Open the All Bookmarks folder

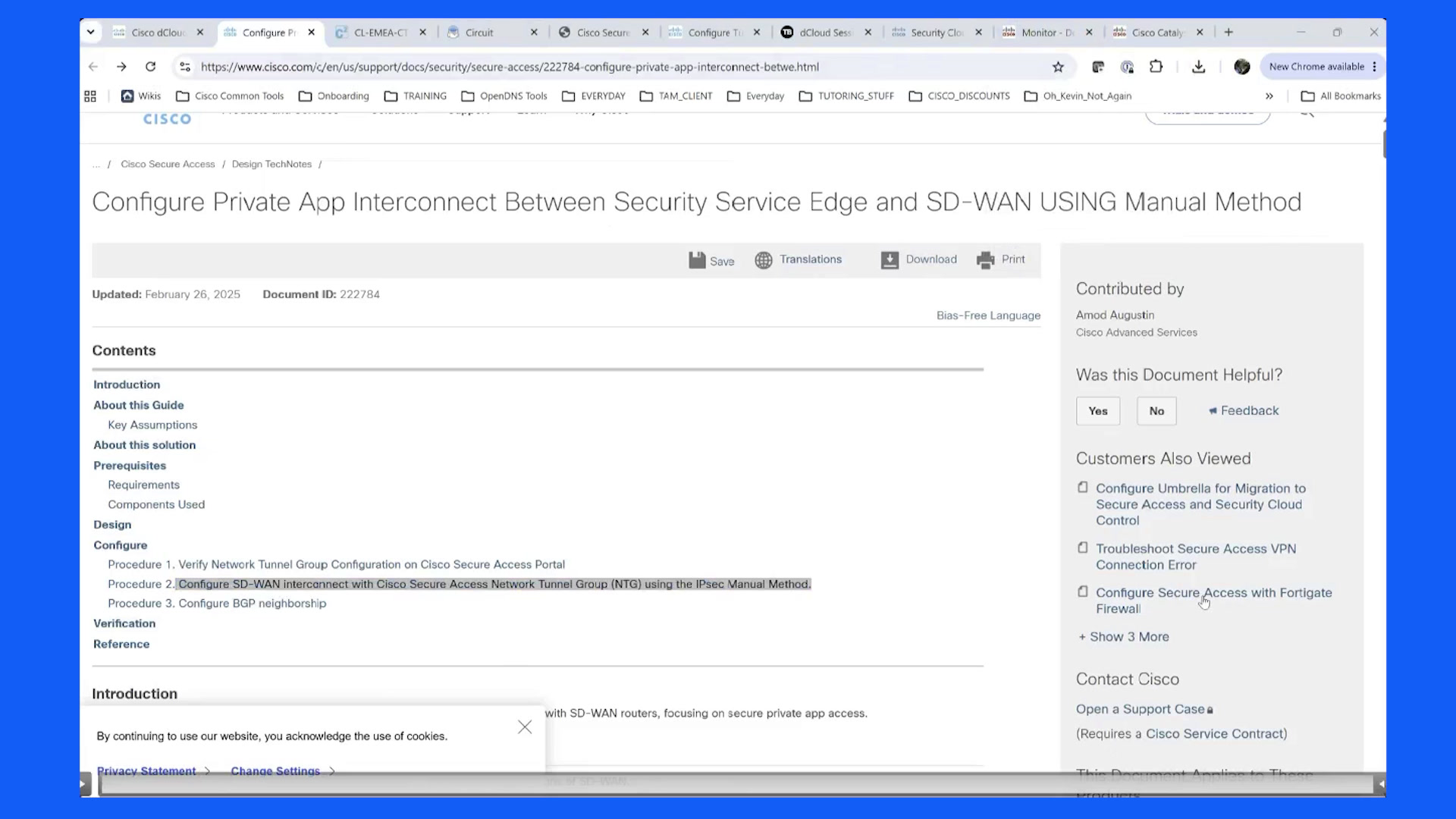[x=1341, y=96]
